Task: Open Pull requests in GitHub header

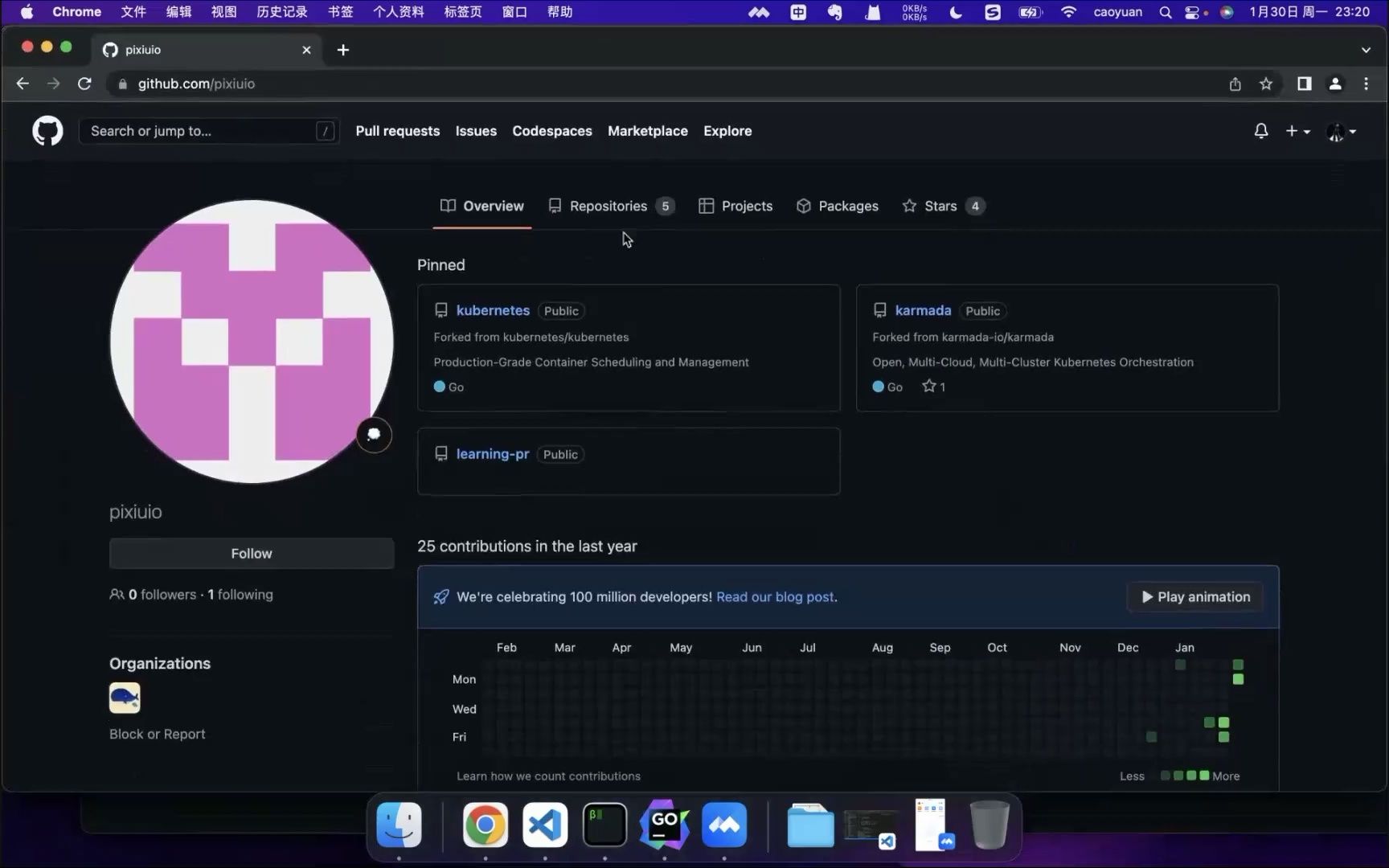Action: pyautogui.click(x=398, y=131)
